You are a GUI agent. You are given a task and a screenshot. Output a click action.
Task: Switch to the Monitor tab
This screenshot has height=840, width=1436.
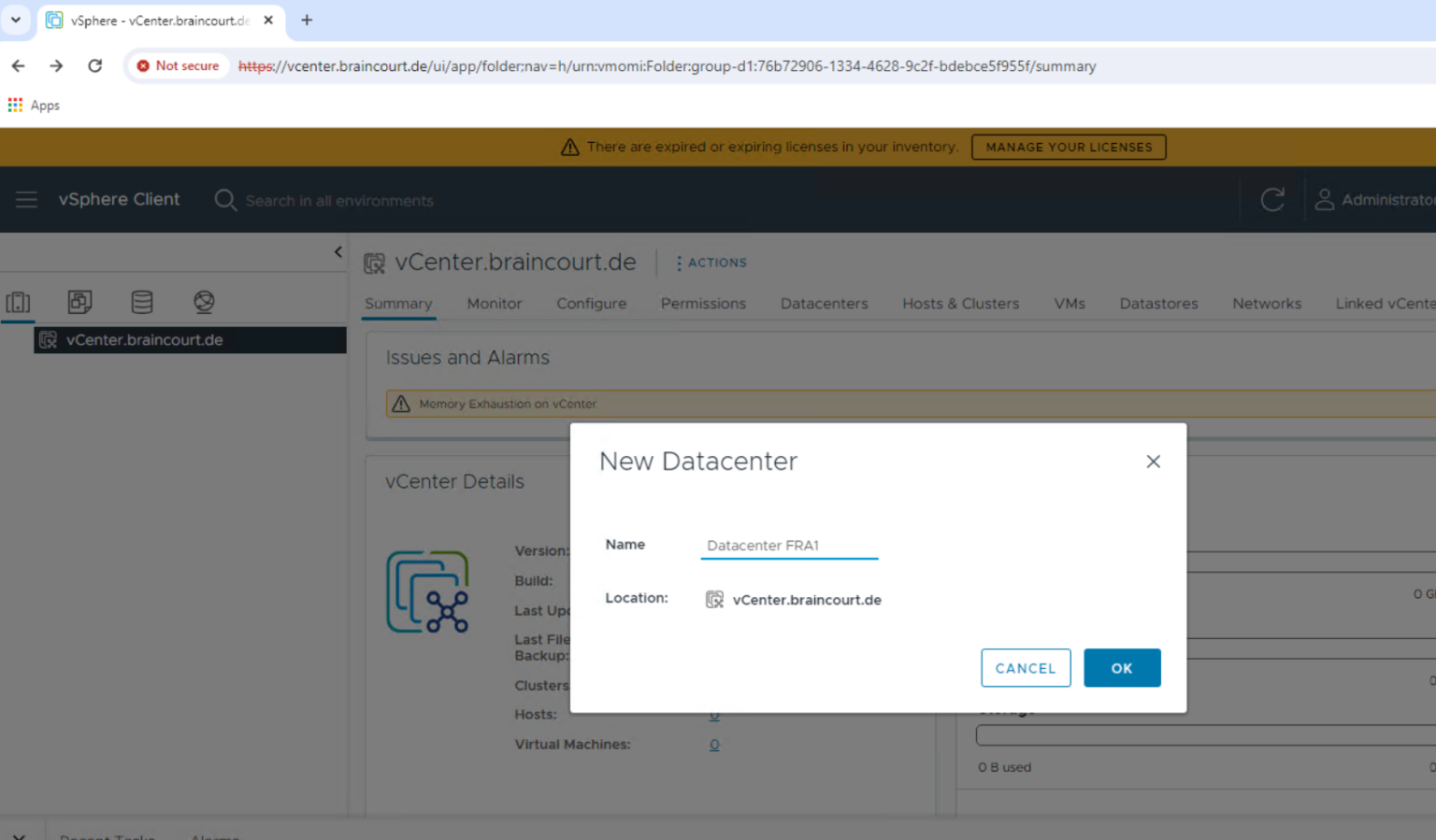(494, 303)
